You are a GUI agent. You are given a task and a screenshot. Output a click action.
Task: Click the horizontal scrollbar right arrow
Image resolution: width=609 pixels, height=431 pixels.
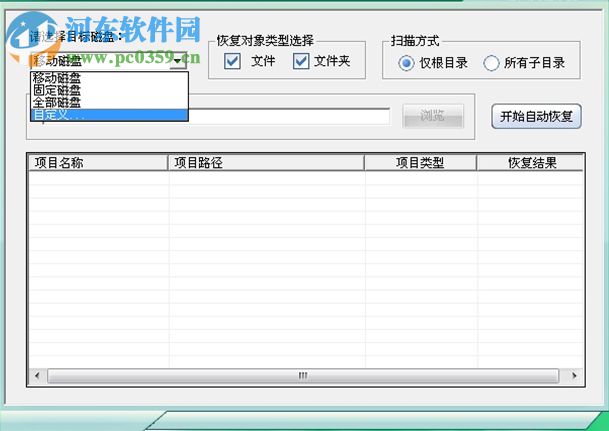pos(574,376)
